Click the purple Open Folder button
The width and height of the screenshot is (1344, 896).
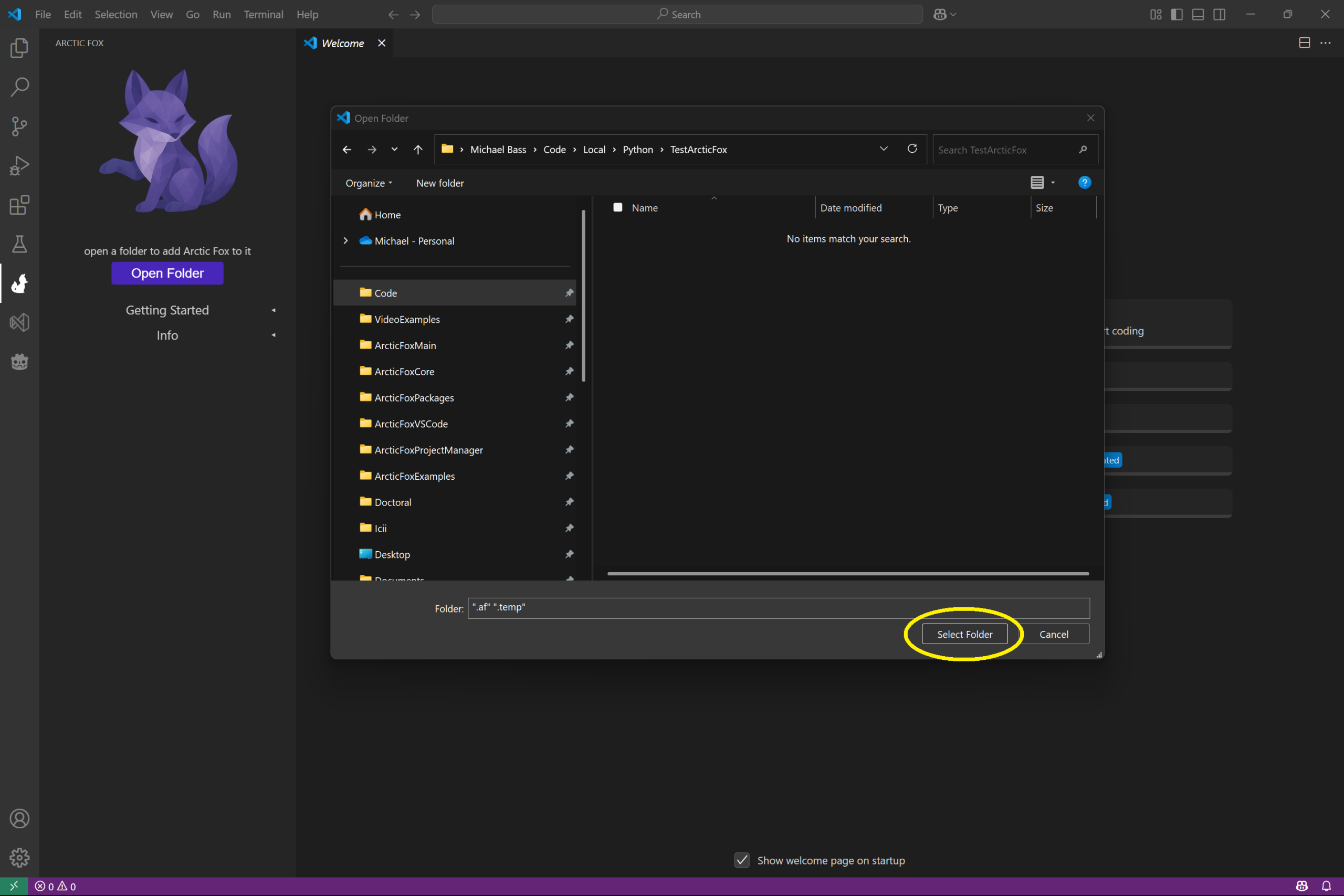click(167, 273)
